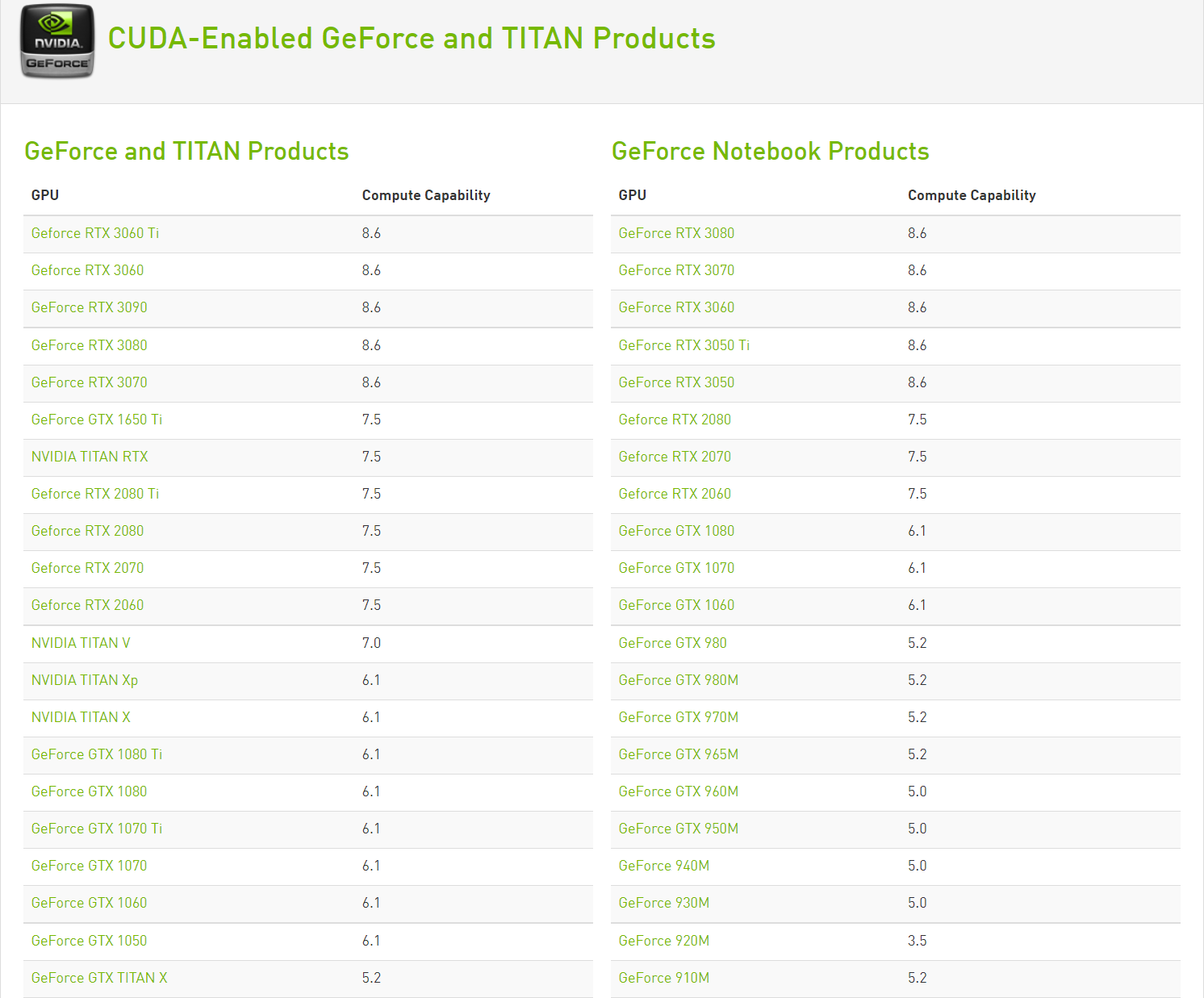This screenshot has width=1204, height=998.
Task: Select the GeForce GTX 980M notebook link
Action: click(679, 680)
